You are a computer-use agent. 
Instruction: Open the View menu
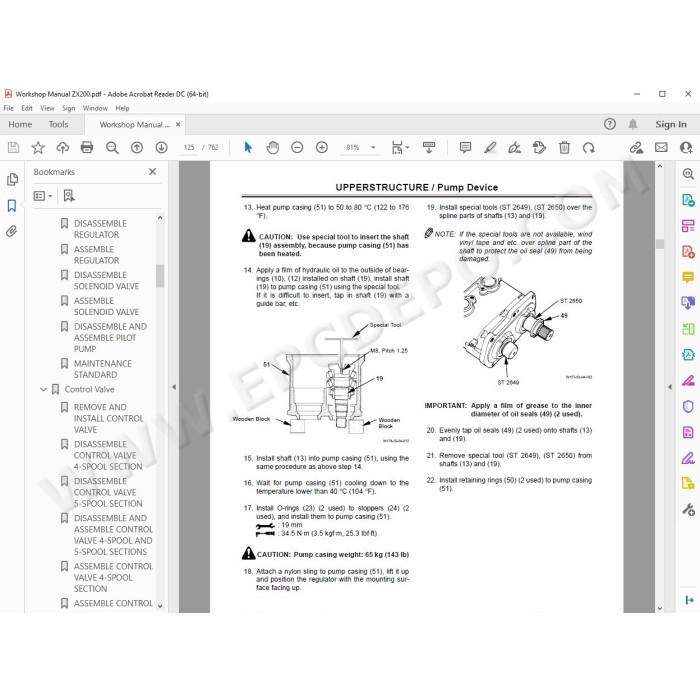47,108
